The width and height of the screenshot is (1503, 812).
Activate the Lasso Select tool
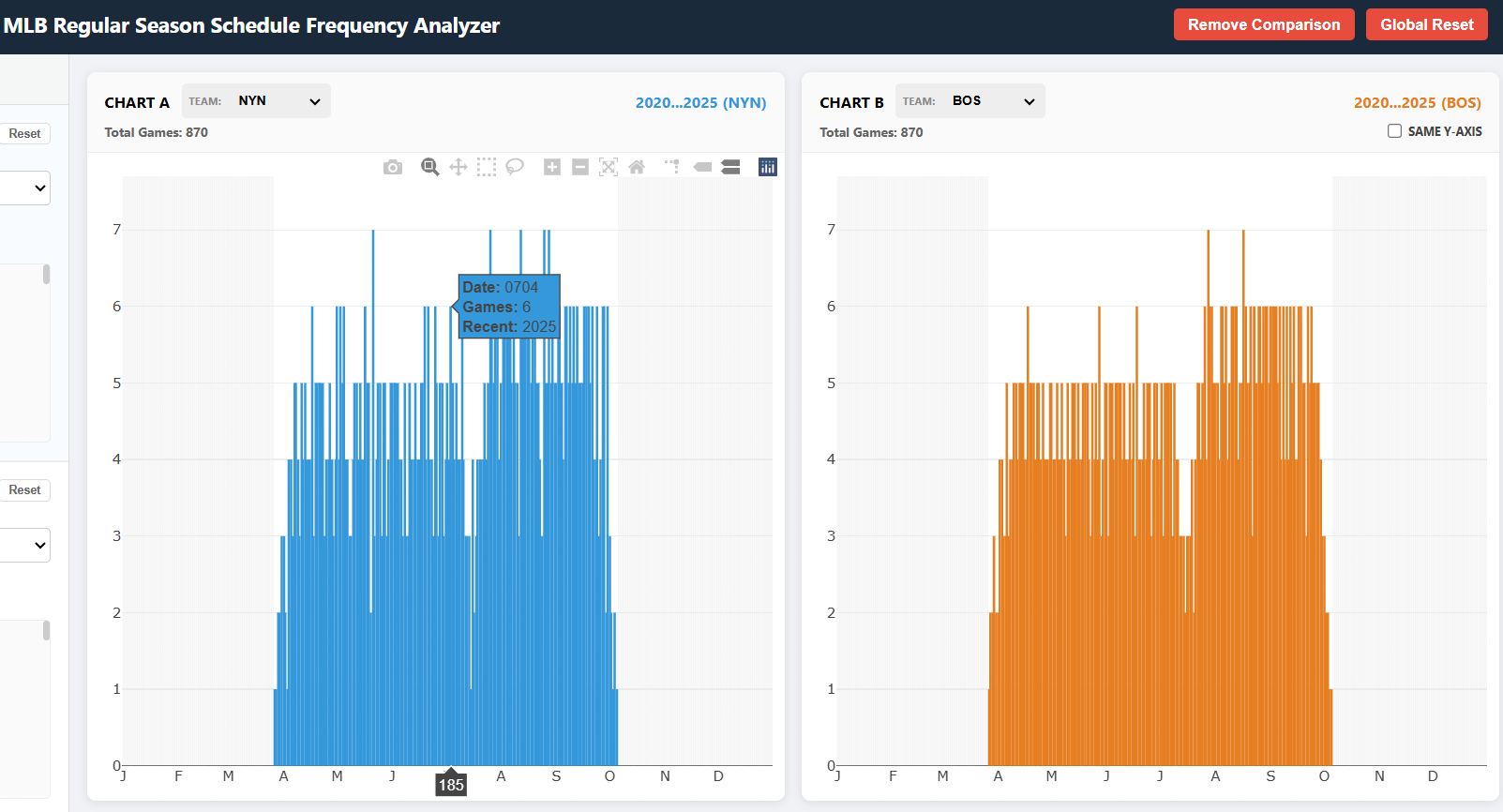[514, 167]
